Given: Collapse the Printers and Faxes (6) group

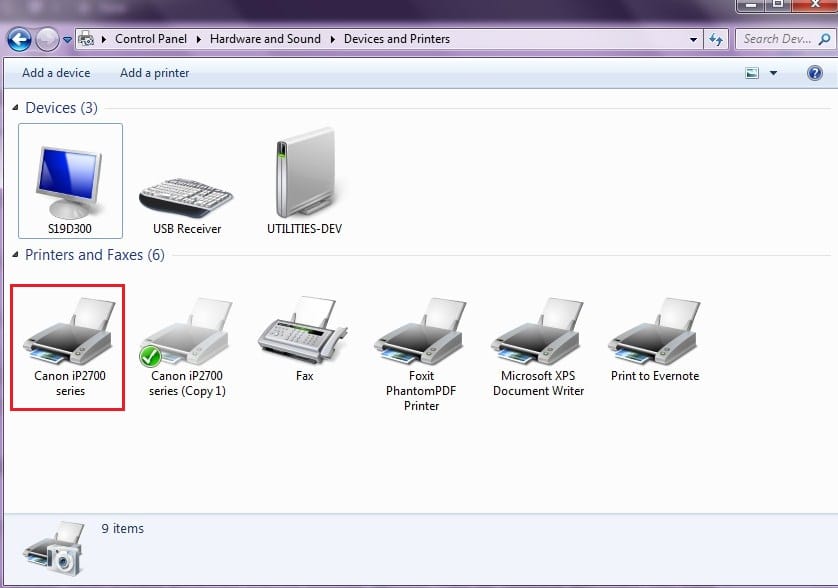Looking at the screenshot, I should [15, 254].
